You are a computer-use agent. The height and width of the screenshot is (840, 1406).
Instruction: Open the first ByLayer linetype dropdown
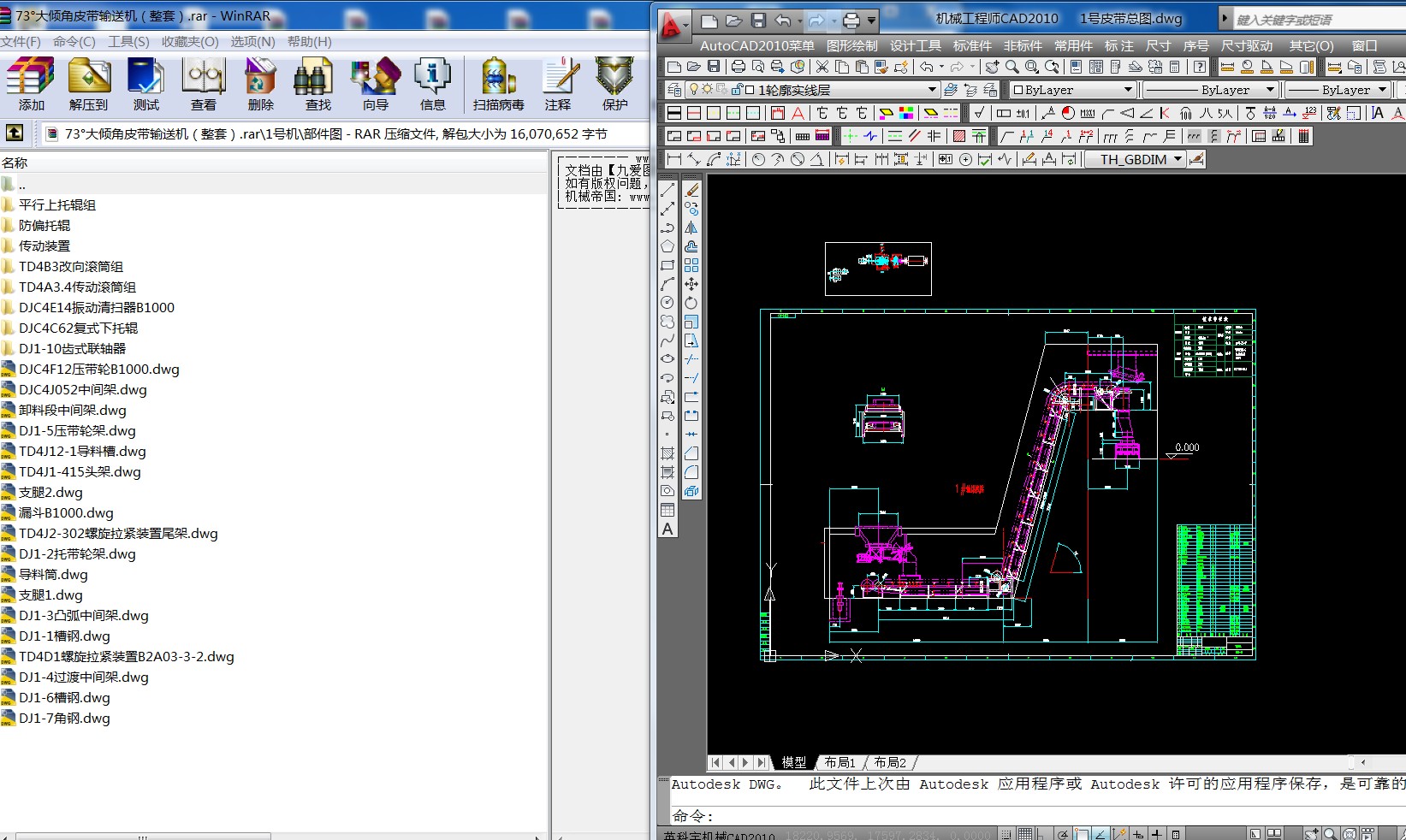[1210, 90]
